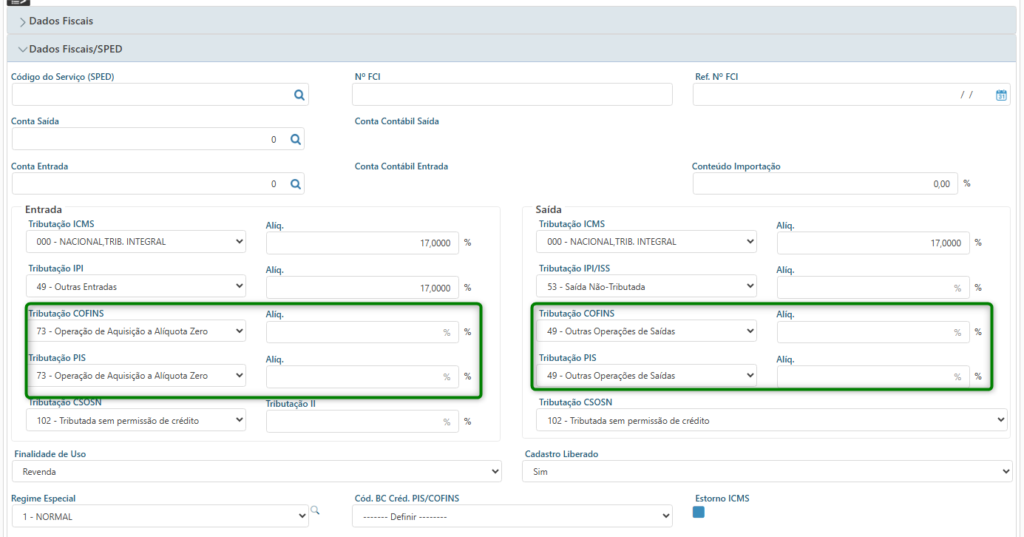Click the Conta Entrada search magnifier

pyautogui.click(x=295, y=185)
